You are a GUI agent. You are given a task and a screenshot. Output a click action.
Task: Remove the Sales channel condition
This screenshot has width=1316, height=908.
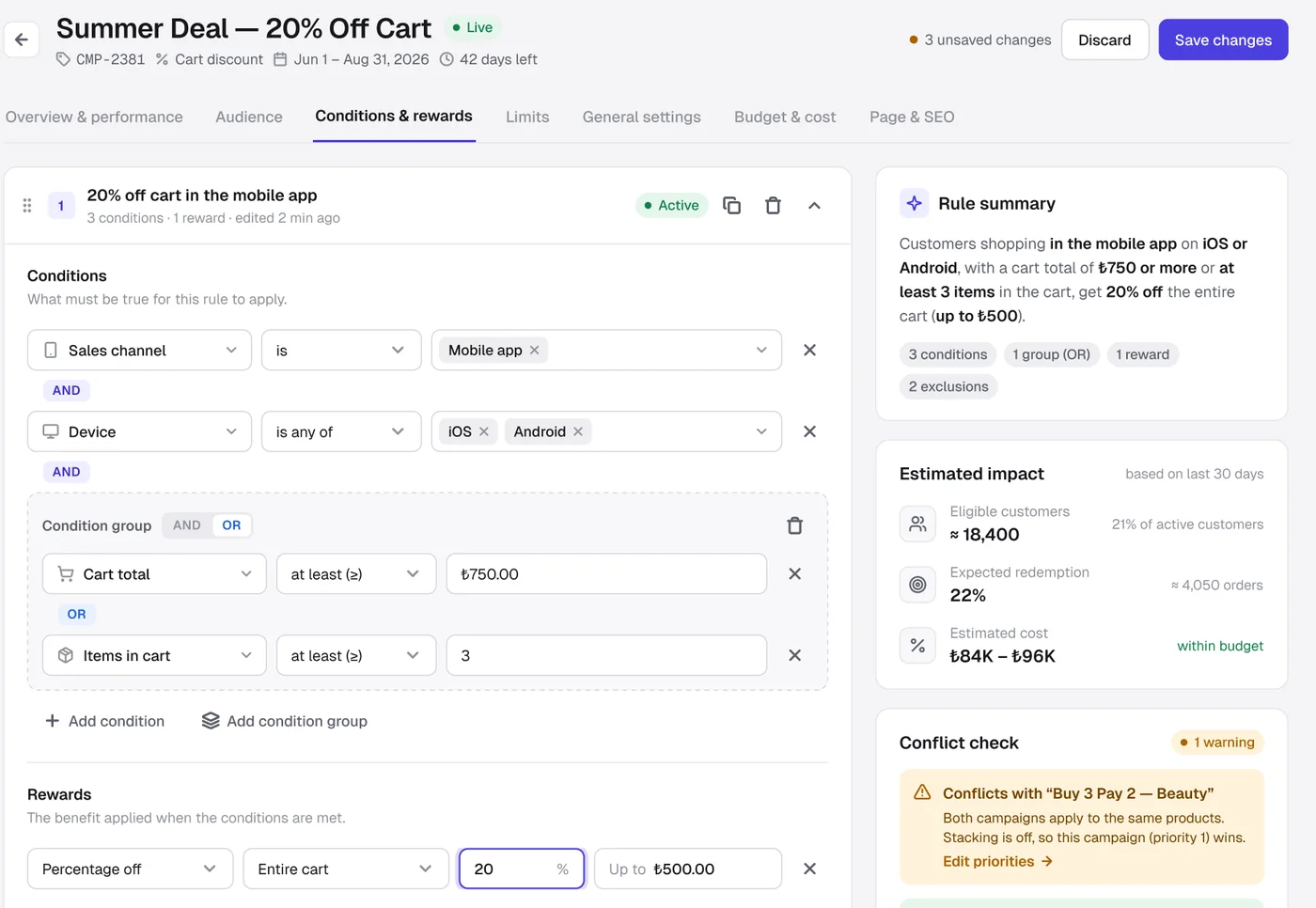coord(809,350)
